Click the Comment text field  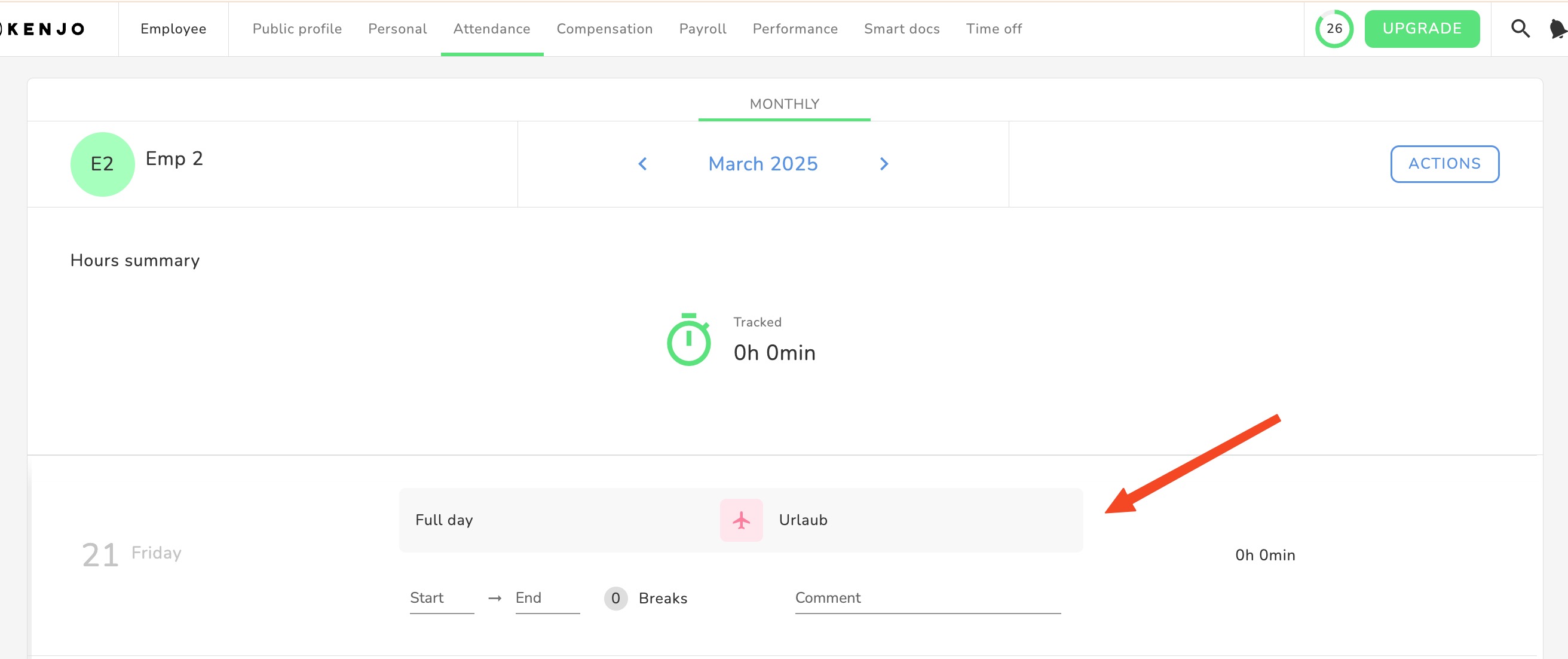click(927, 598)
